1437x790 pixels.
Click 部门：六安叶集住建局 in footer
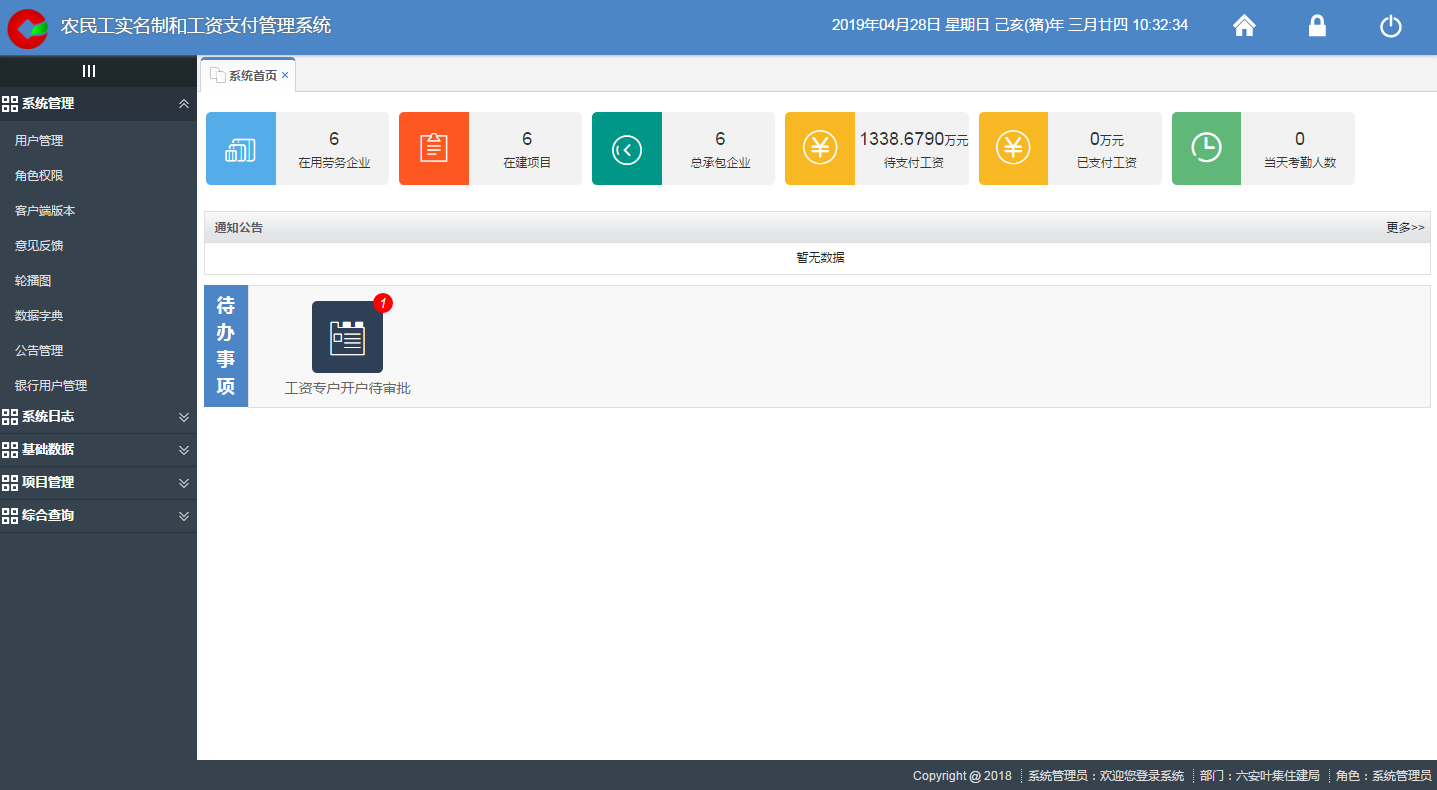pos(1260,776)
